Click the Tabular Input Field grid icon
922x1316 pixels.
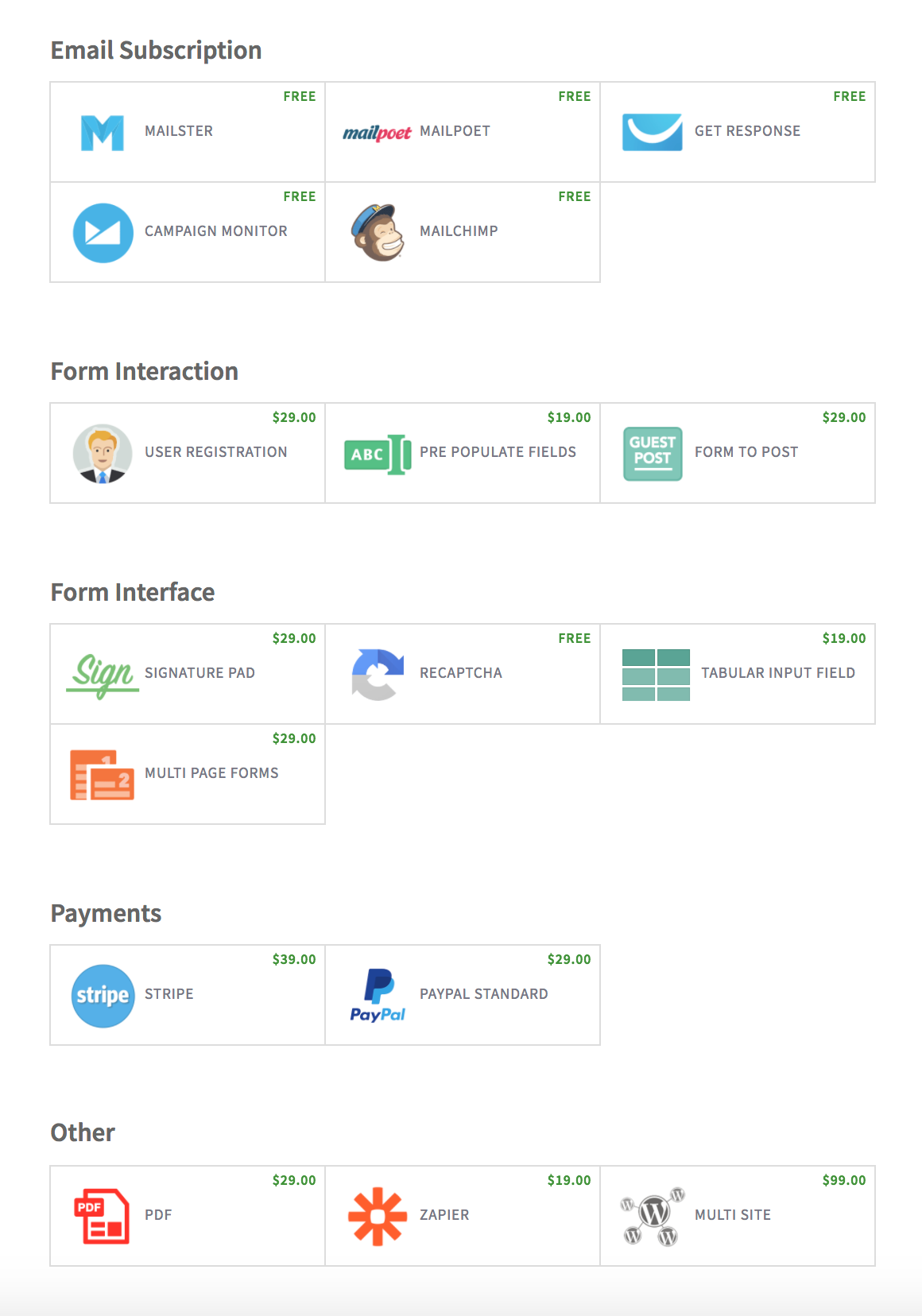pyautogui.click(x=656, y=675)
